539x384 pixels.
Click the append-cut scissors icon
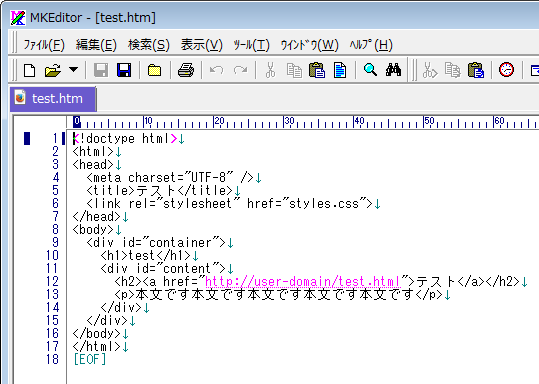pyautogui.click(x=430, y=70)
